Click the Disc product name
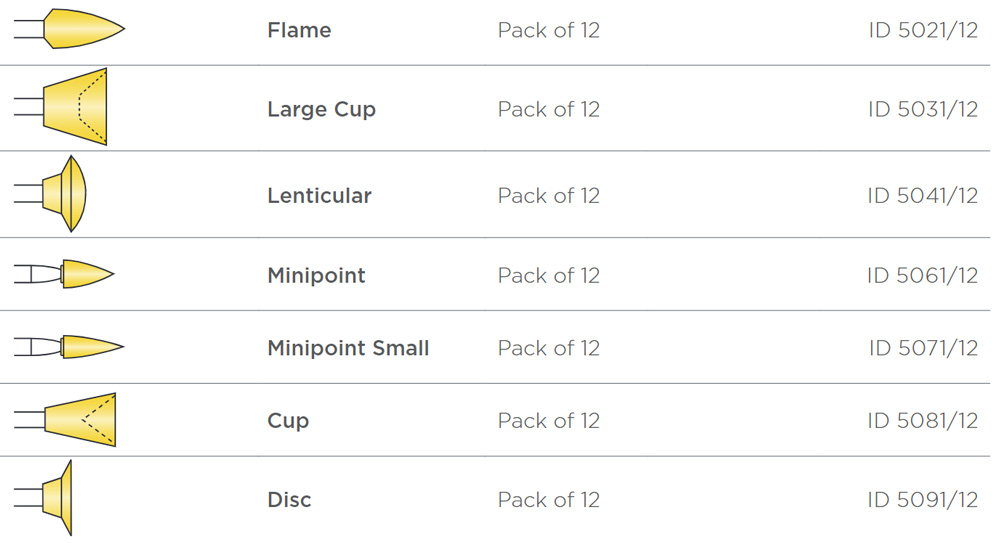The width and height of the screenshot is (1000, 543). click(x=289, y=499)
